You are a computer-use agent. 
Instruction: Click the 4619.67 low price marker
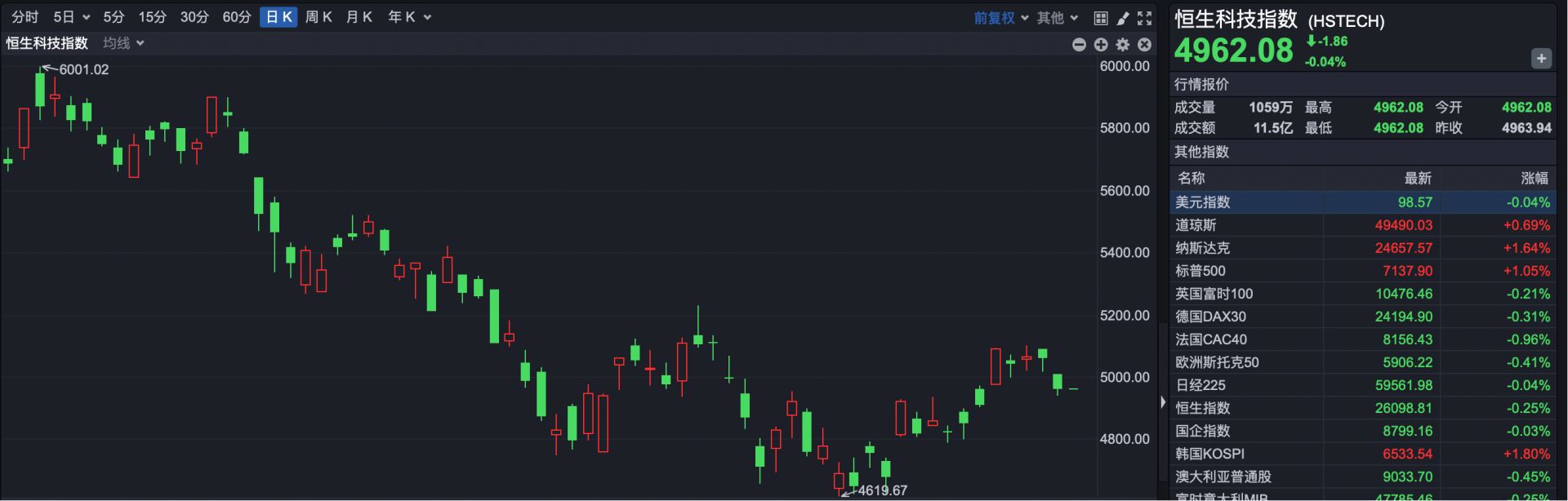point(883,490)
